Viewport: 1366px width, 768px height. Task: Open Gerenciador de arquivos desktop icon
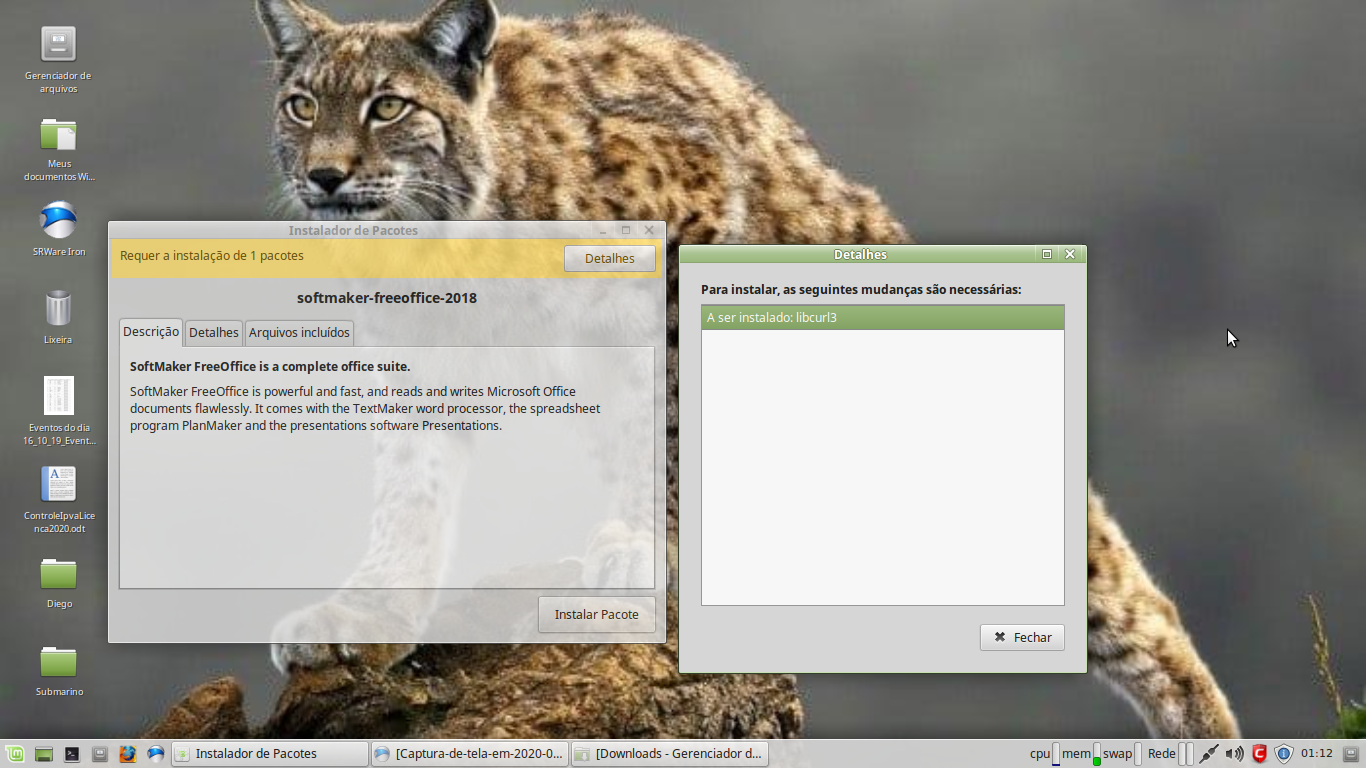58,45
